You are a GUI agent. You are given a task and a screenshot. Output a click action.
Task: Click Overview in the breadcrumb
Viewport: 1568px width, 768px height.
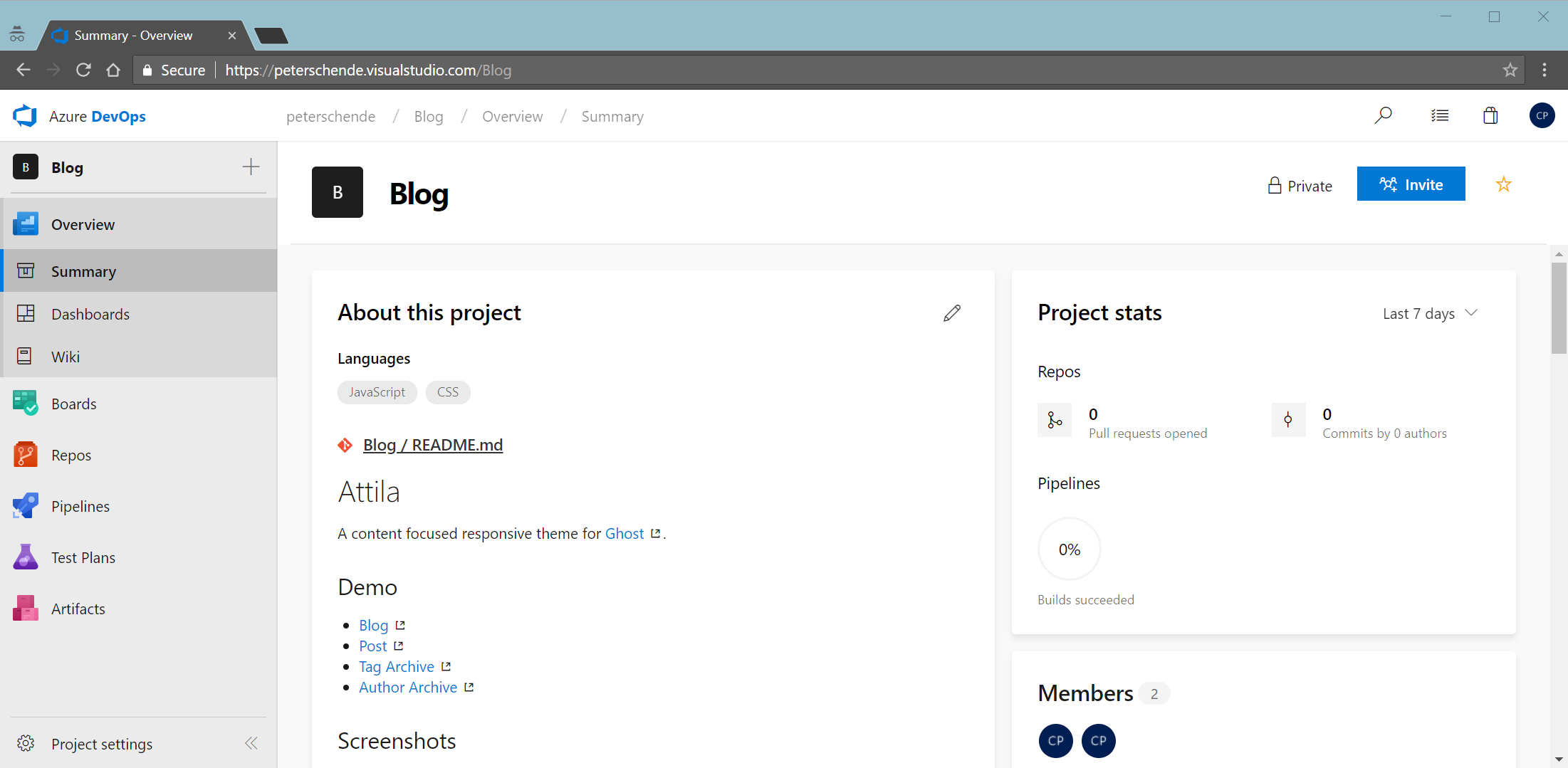[x=513, y=117]
